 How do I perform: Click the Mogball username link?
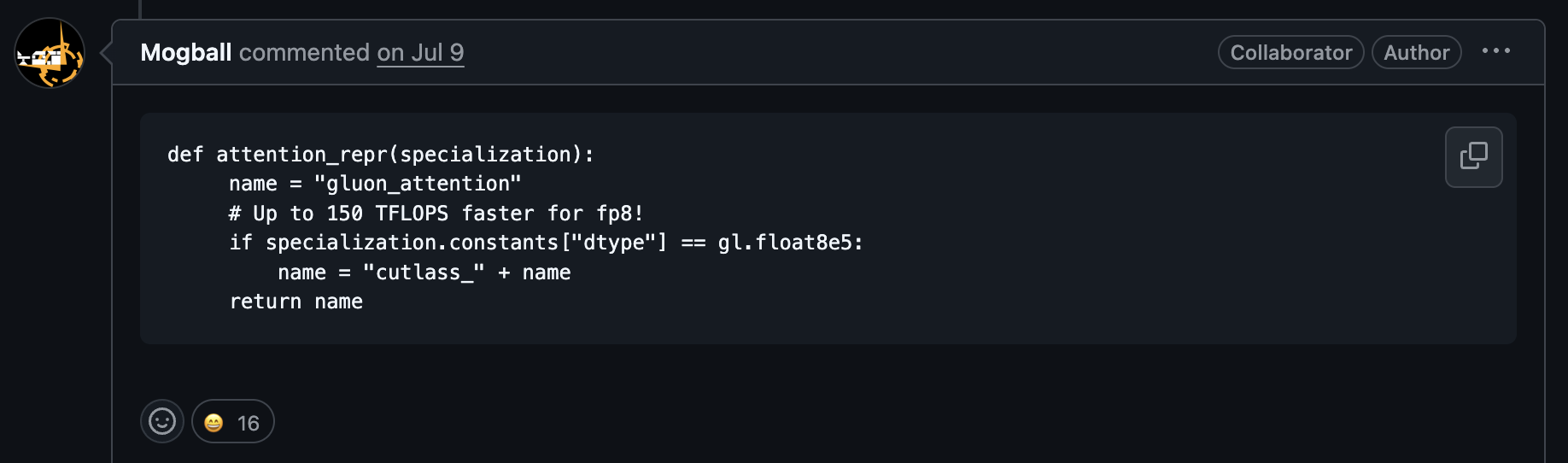[x=185, y=53]
